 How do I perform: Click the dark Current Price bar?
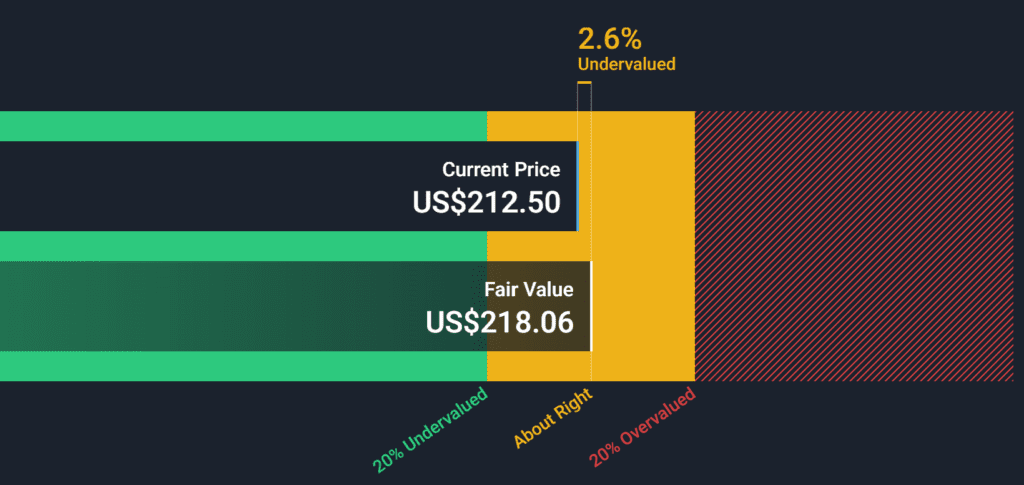click(x=289, y=186)
